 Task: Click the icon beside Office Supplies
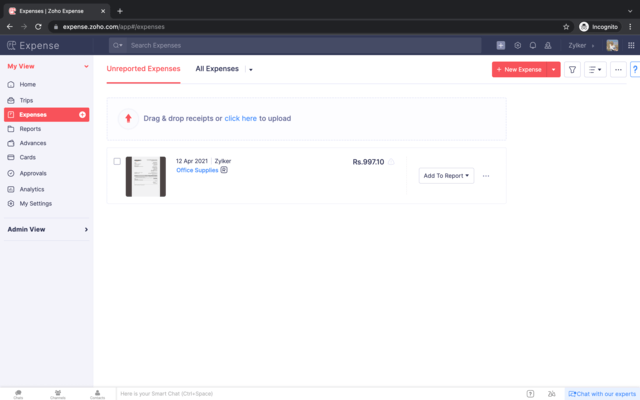pyautogui.click(x=224, y=170)
